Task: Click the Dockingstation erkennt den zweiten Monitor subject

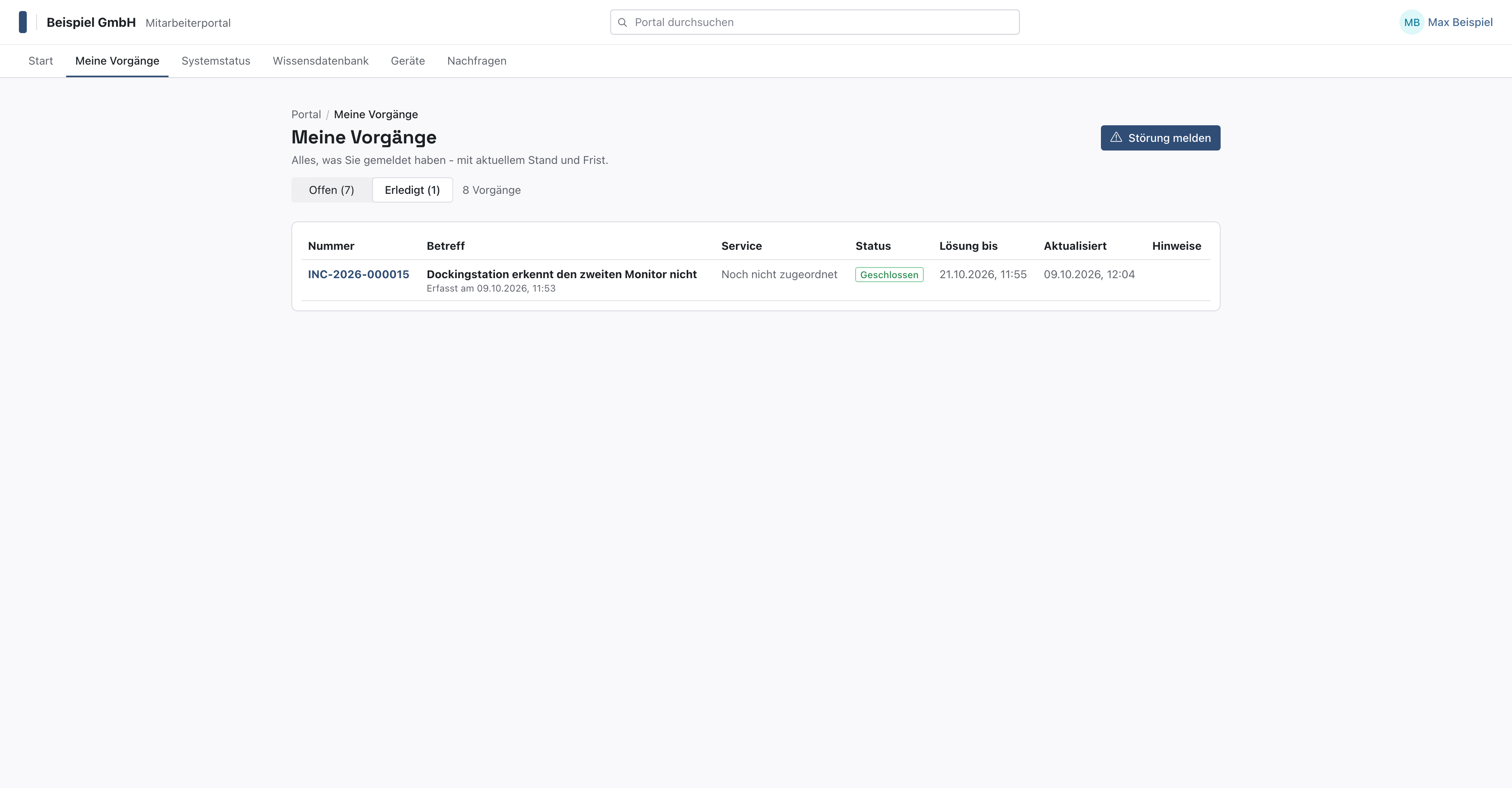Action: [562, 274]
